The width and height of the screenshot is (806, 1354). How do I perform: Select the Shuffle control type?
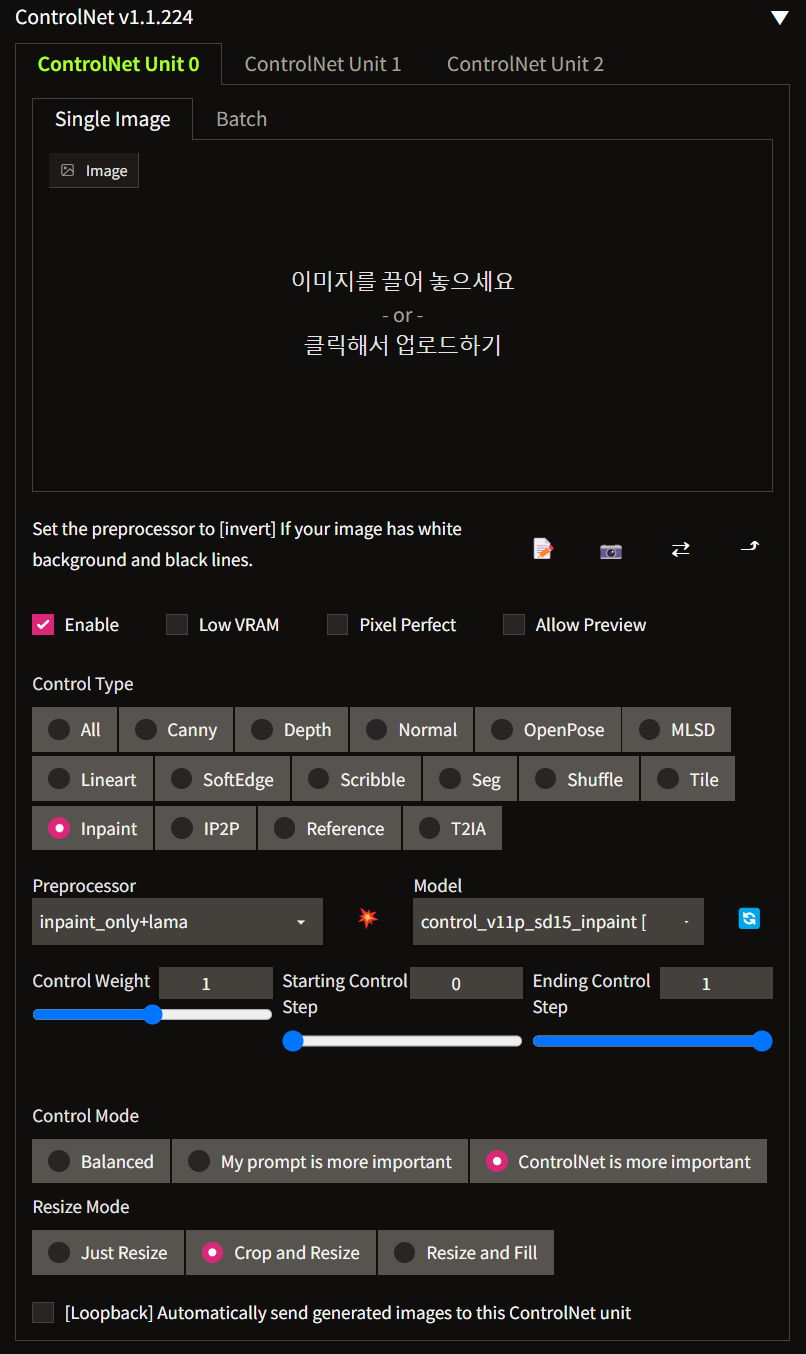(579, 779)
